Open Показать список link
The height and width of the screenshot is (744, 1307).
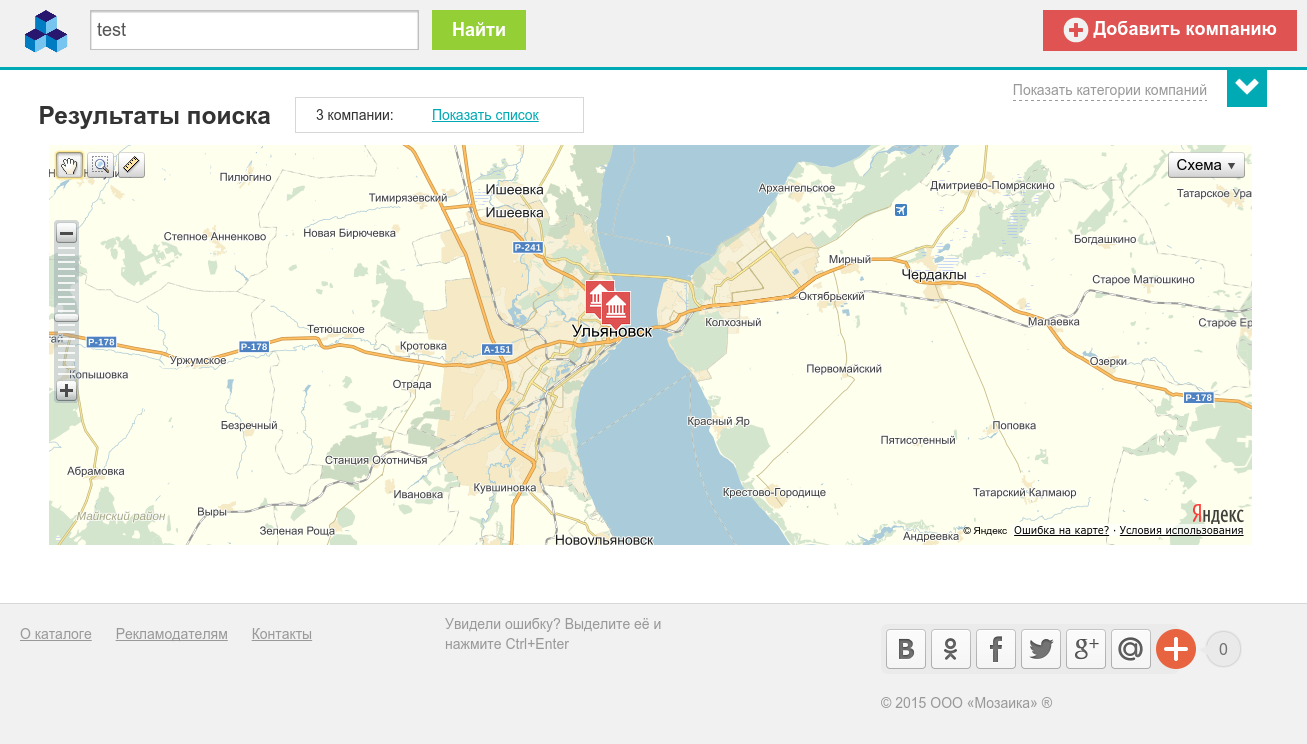click(x=485, y=115)
